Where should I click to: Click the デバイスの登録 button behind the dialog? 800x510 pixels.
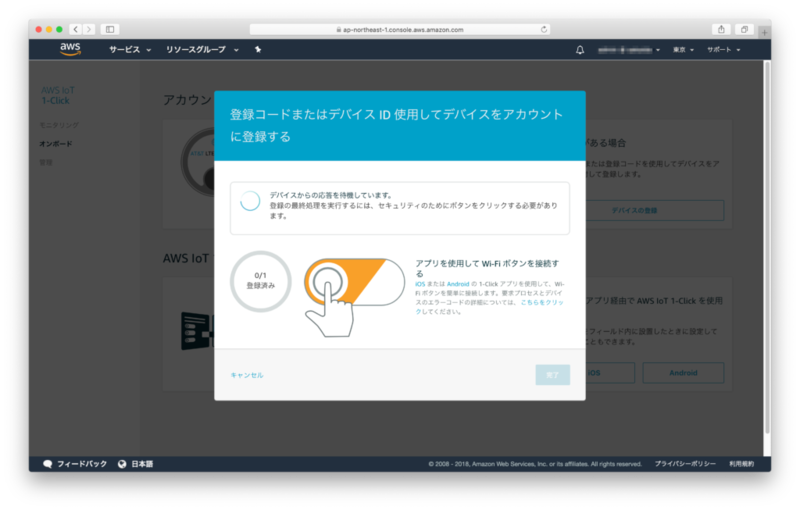[655, 210]
